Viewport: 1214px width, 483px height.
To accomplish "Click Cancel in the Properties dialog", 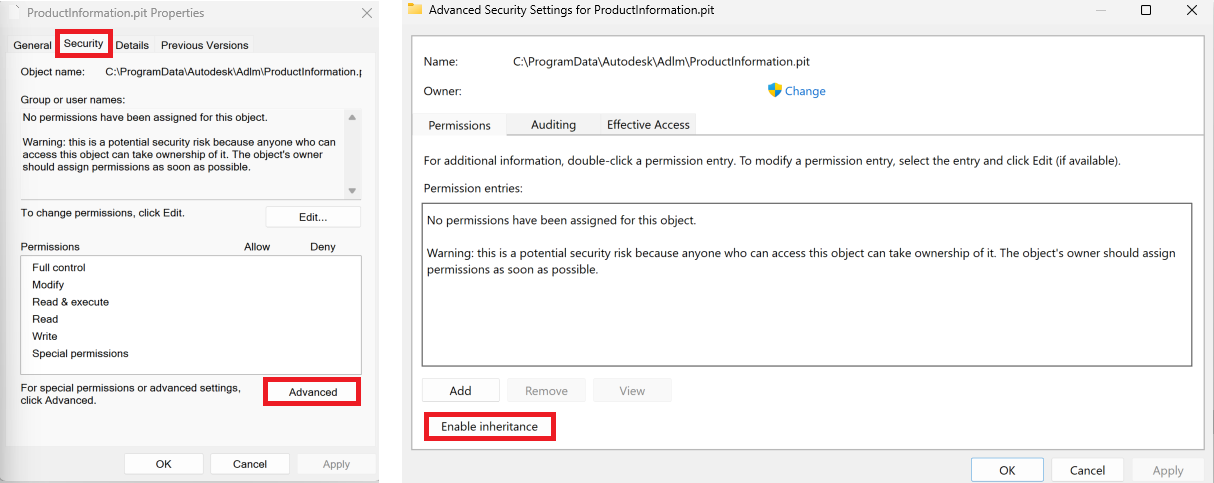I will 250,464.
